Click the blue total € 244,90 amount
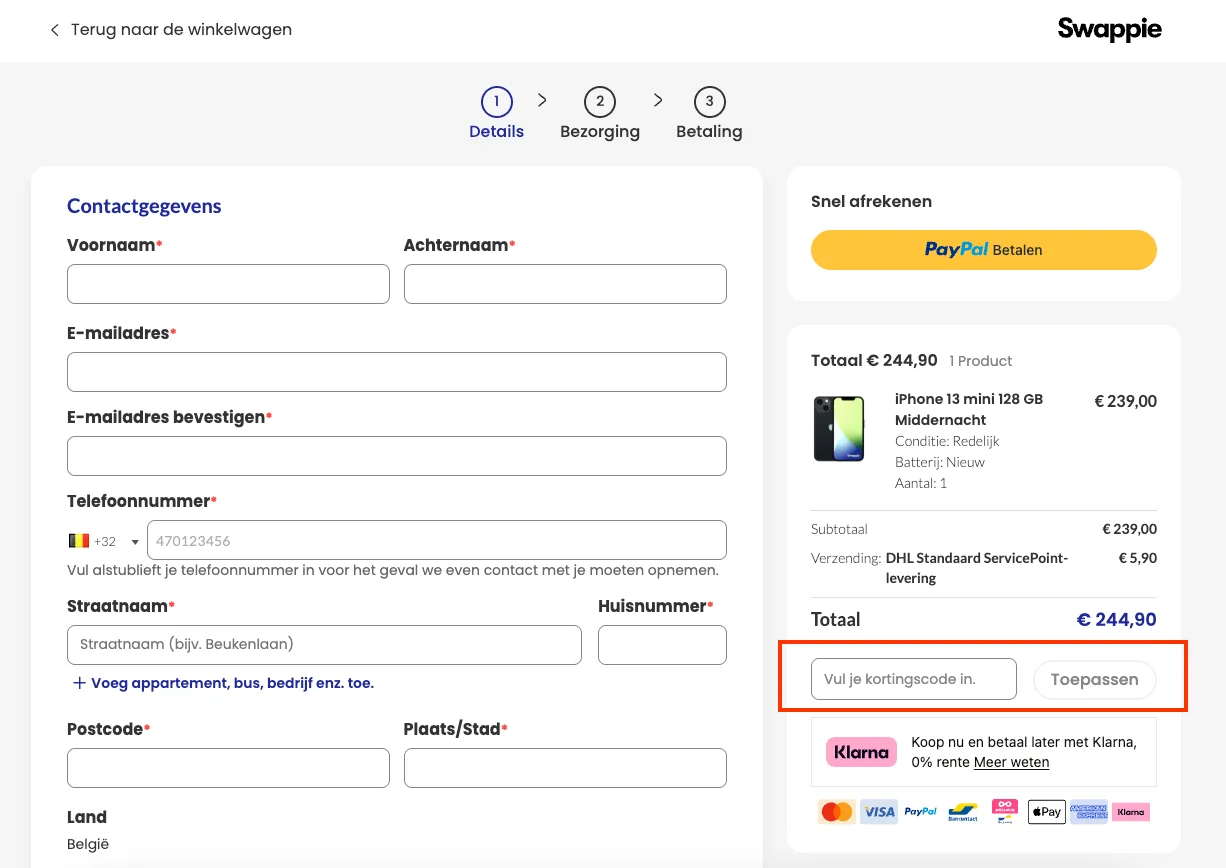 [x=1116, y=620]
